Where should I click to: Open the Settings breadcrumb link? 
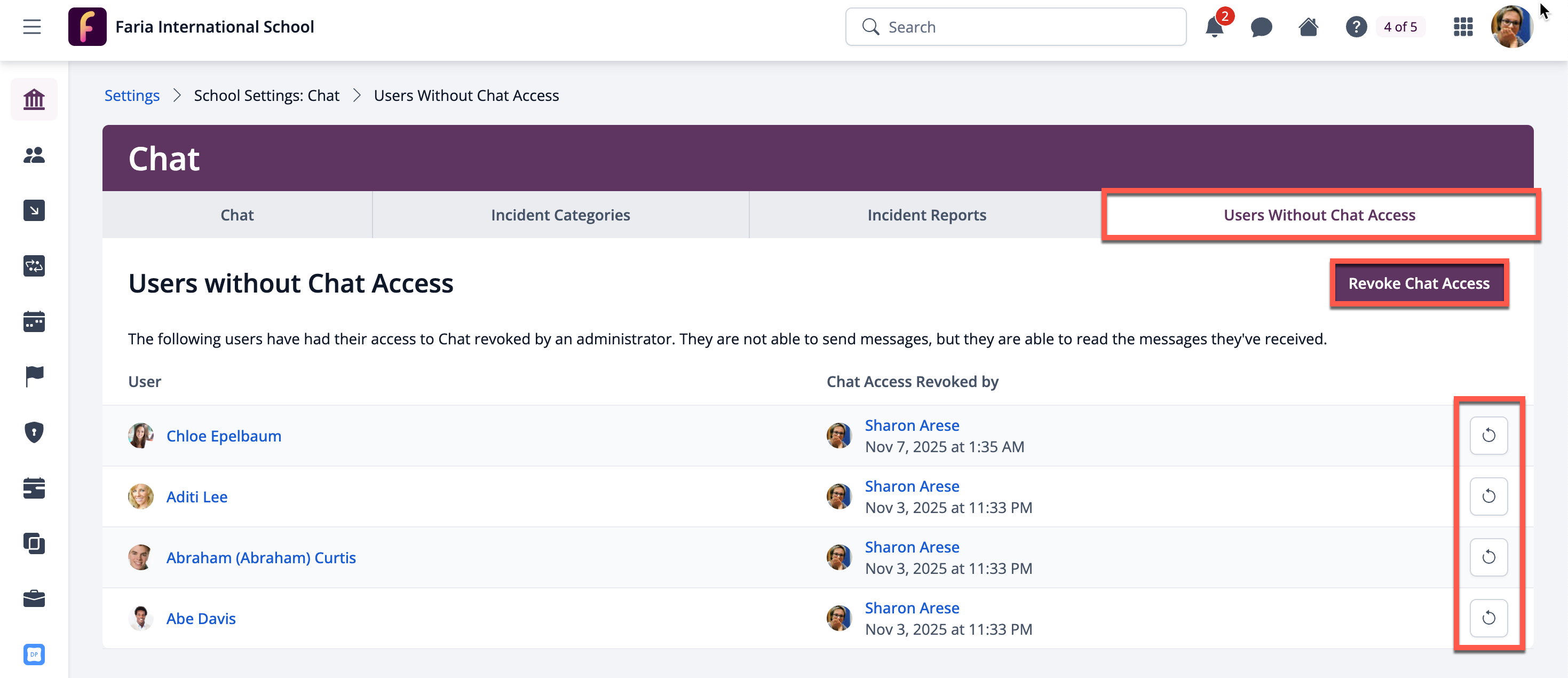click(x=131, y=96)
